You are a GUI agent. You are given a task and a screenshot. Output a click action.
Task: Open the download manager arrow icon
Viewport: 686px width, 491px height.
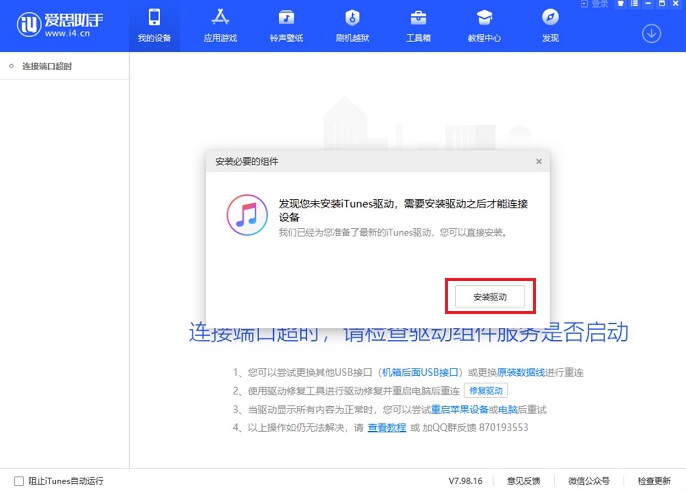pyautogui.click(x=651, y=33)
